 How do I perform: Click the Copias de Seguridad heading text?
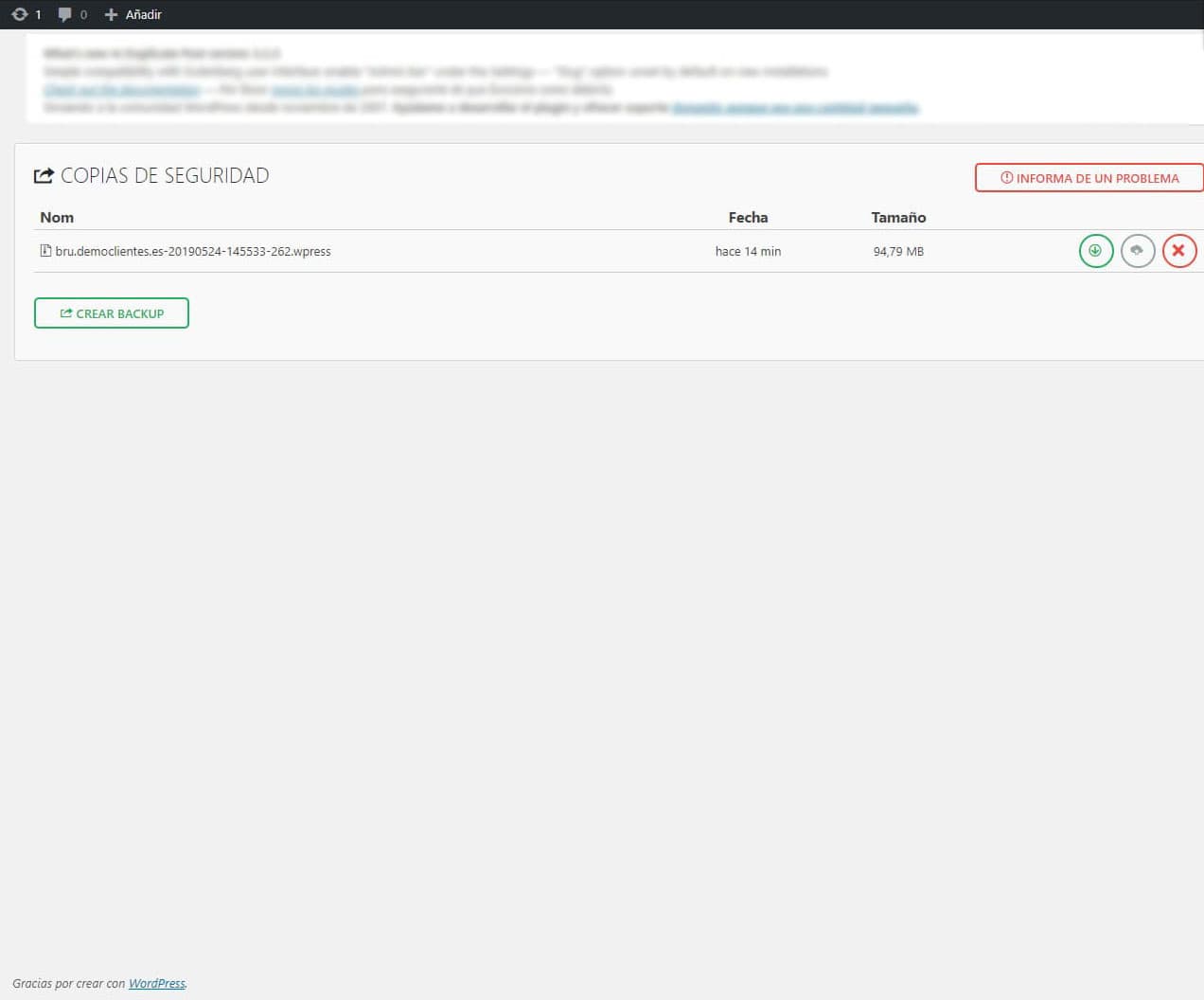click(165, 176)
